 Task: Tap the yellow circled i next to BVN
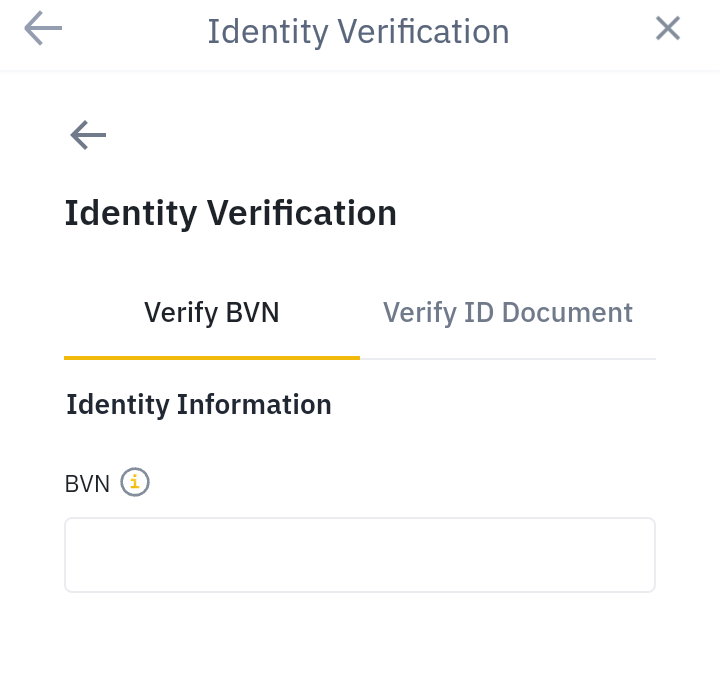[x=135, y=483]
